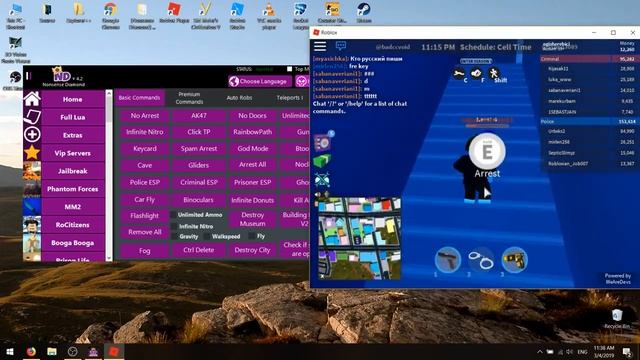
Task: Activate the God Mode button
Action: coord(253,149)
